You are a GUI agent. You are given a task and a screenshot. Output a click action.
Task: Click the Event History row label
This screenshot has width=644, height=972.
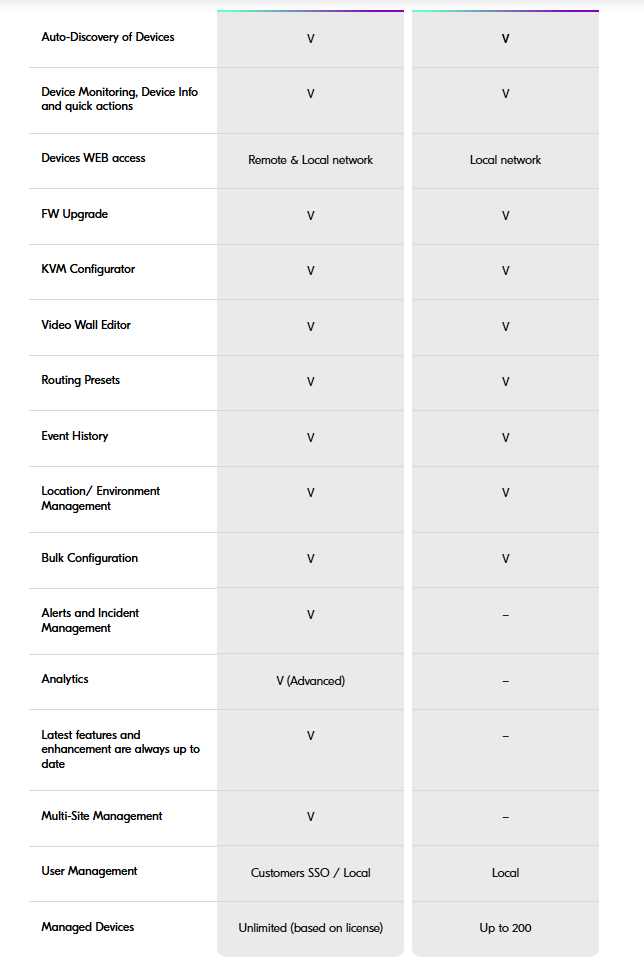pyautogui.click(x=75, y=436)
